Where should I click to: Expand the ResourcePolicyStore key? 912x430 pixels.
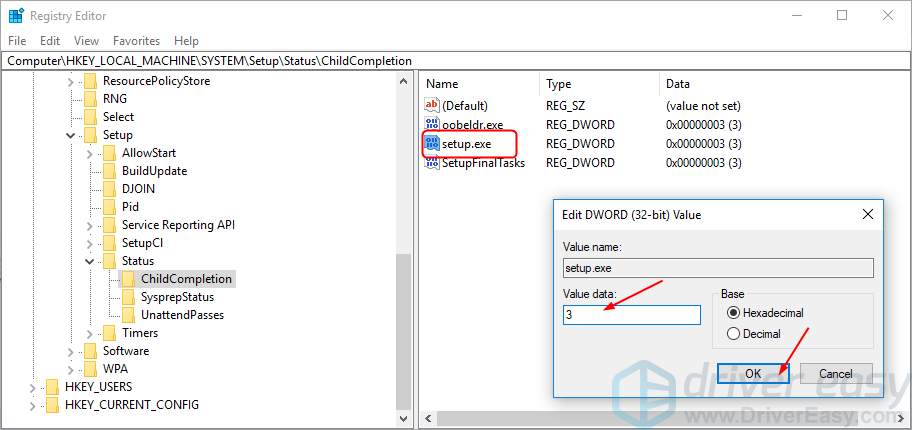71,81
